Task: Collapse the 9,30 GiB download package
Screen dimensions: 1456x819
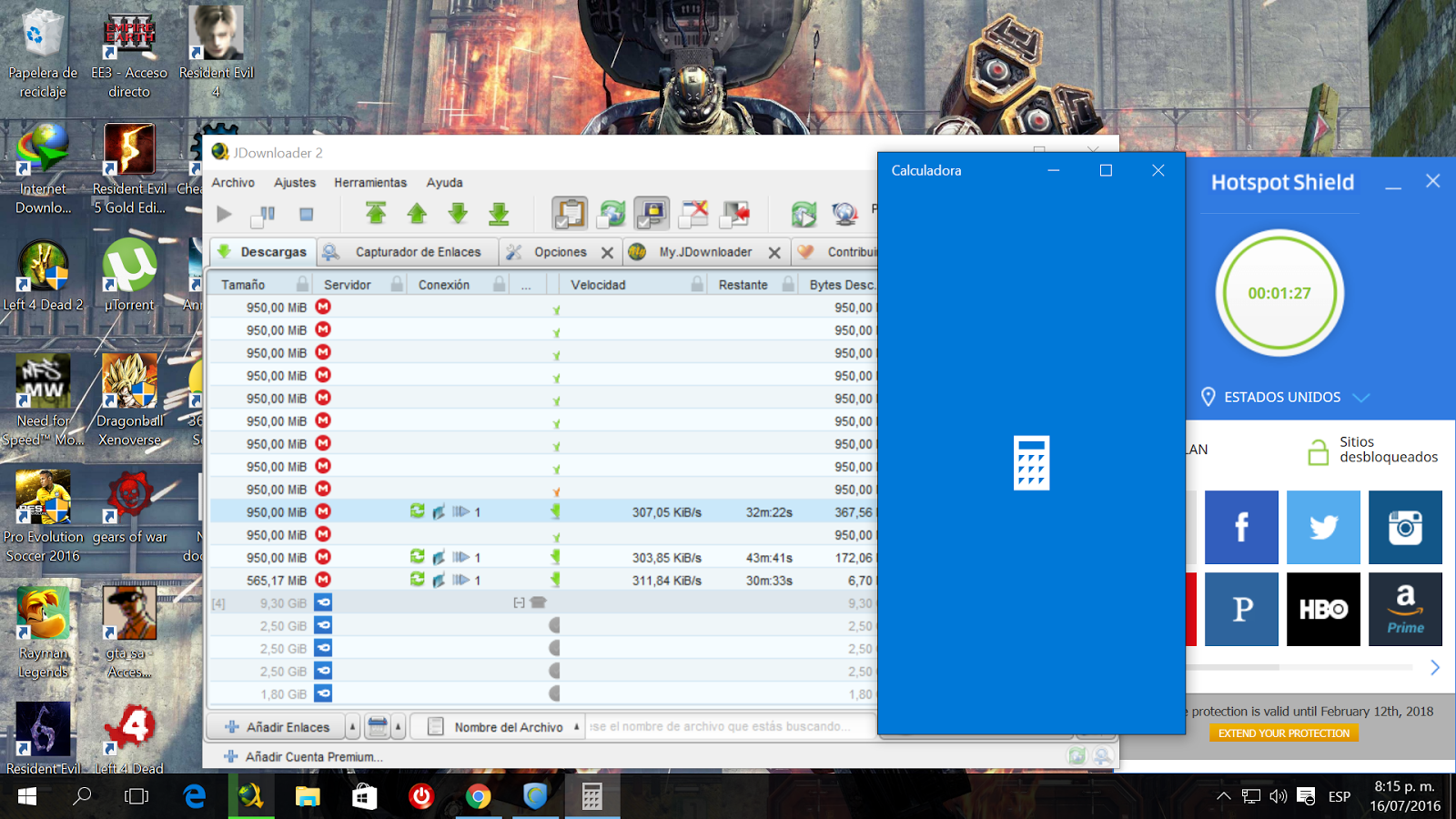Action: pyautogui.click(x=519, y=602)
